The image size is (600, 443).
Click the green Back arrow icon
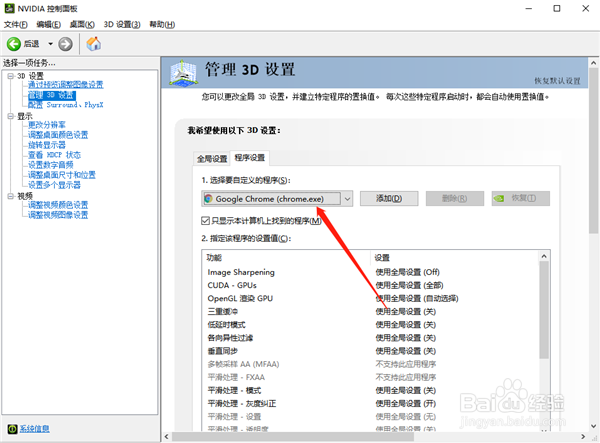coord(14,44)
